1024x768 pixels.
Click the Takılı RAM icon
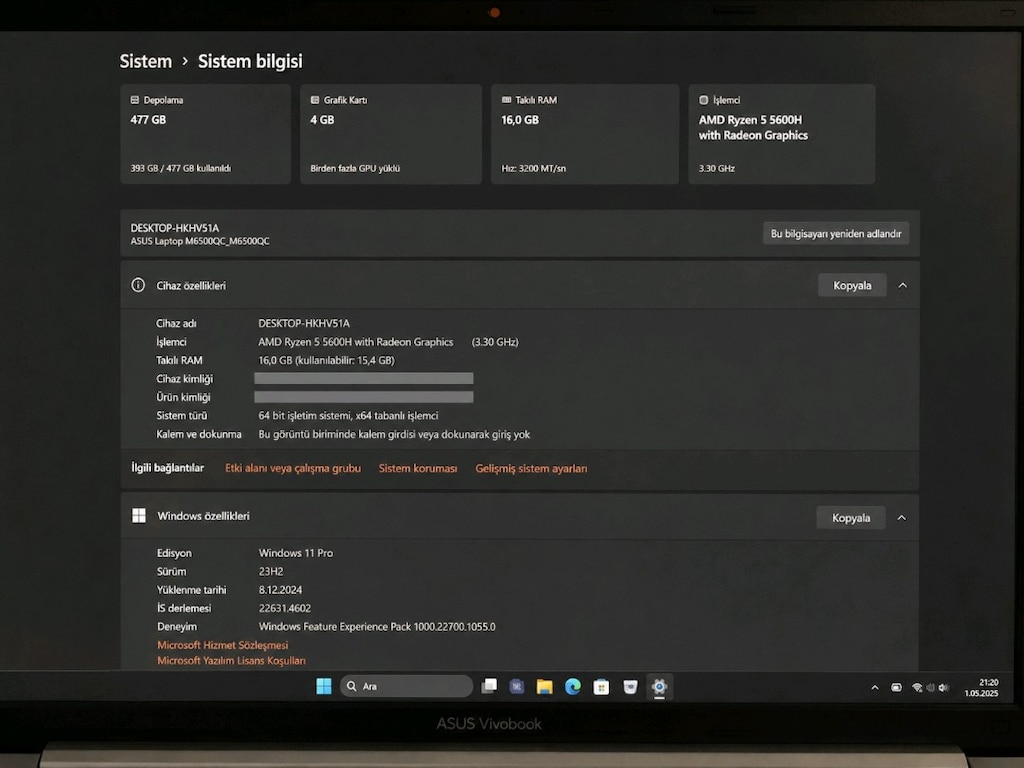click(x=506, y=100)
